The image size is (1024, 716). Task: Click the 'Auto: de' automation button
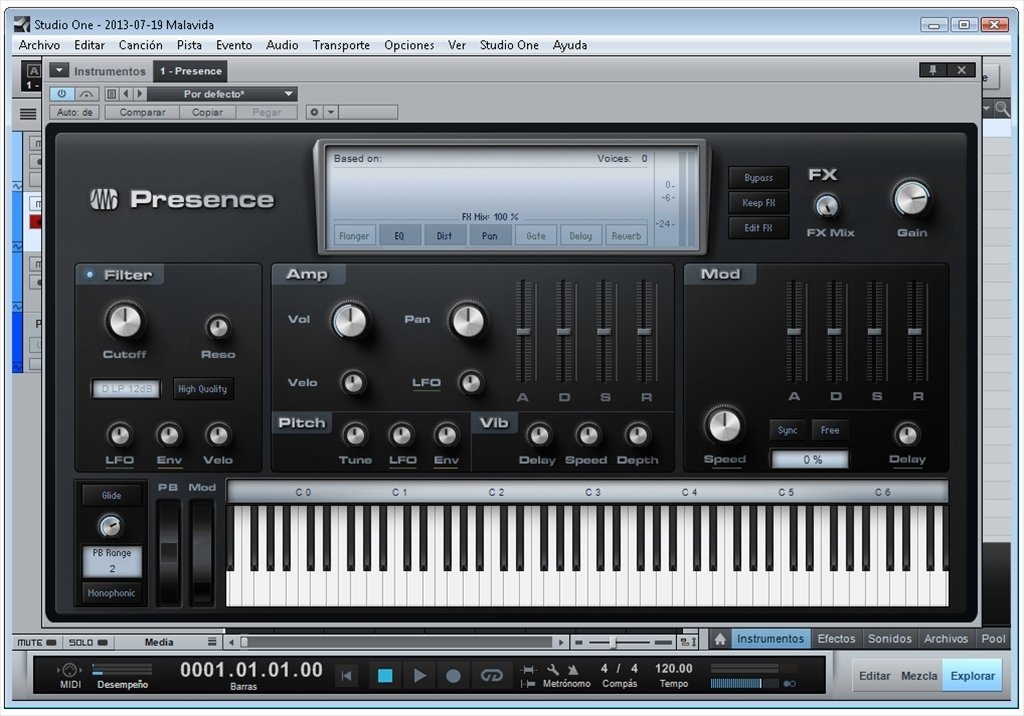point(74,112)
